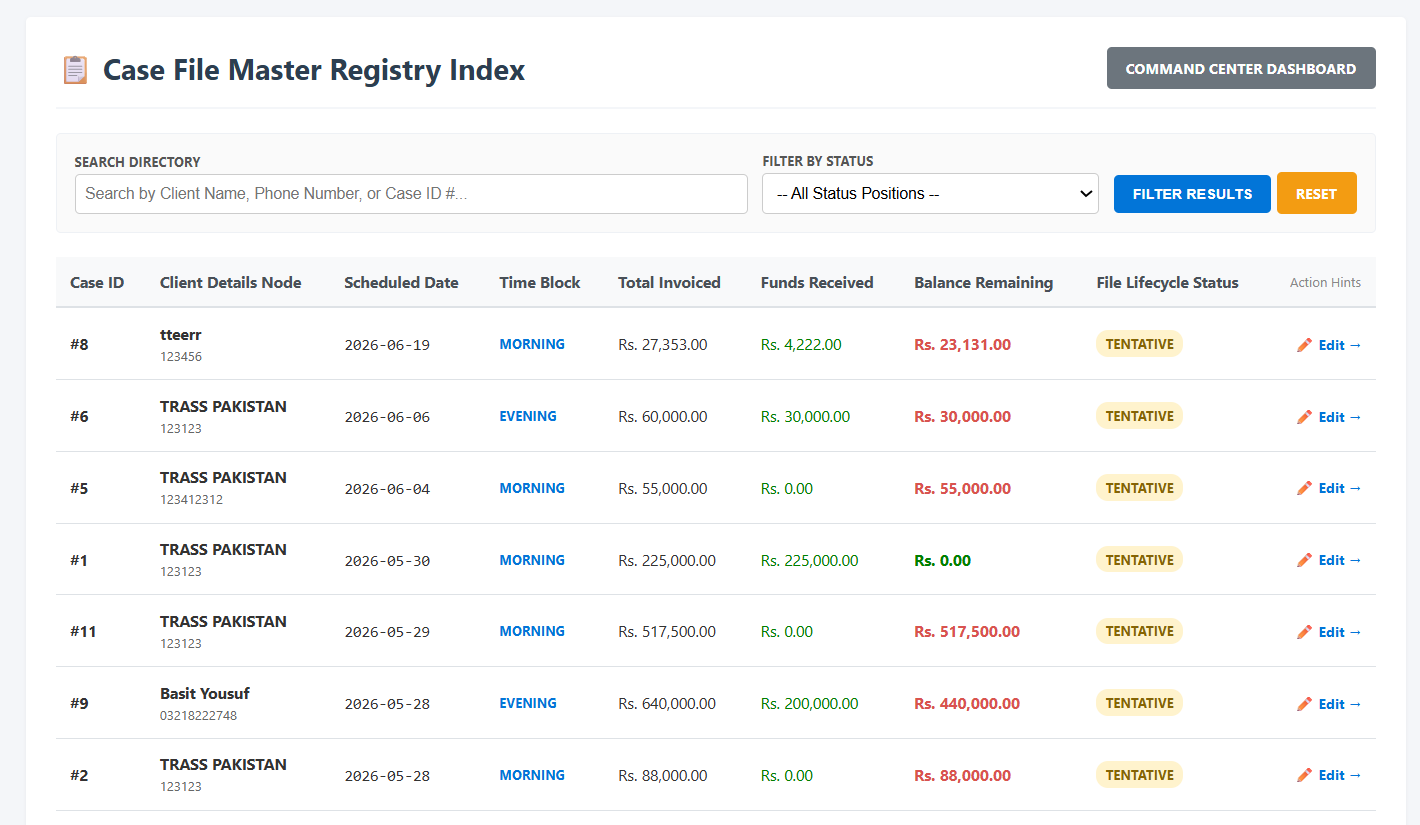Click balance remaining Rs. 55,000.00
Viewport: 1420px width, 825px height.
point(962,489)
